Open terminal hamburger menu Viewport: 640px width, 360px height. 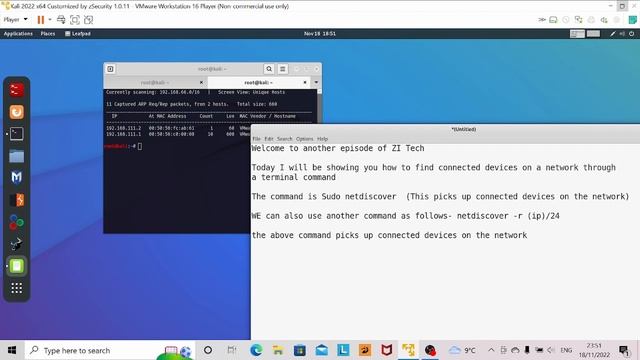coord(282,69)
